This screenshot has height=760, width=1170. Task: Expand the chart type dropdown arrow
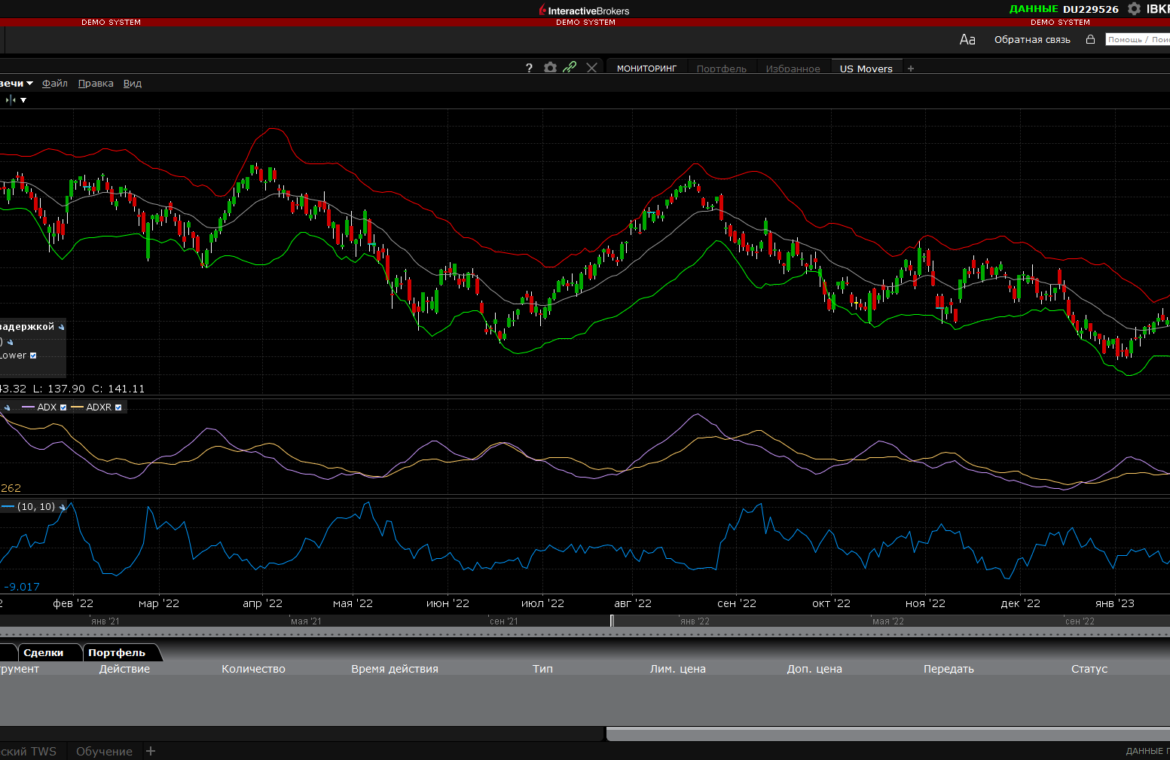(x=30, y=84)
